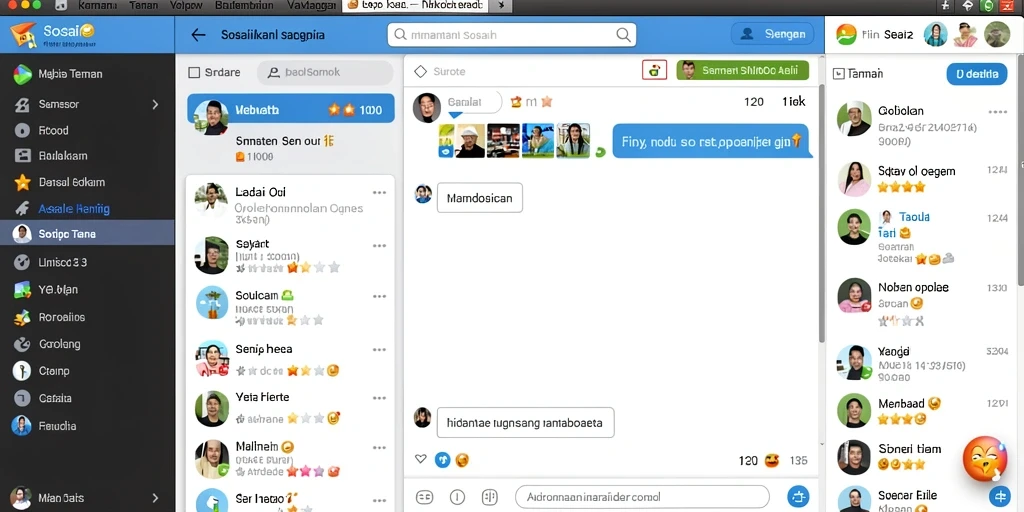Image resolution: width=1024 pixels, height=512 pixels.
Task: Click the message input field at bottom
Action: pos(643,497)
